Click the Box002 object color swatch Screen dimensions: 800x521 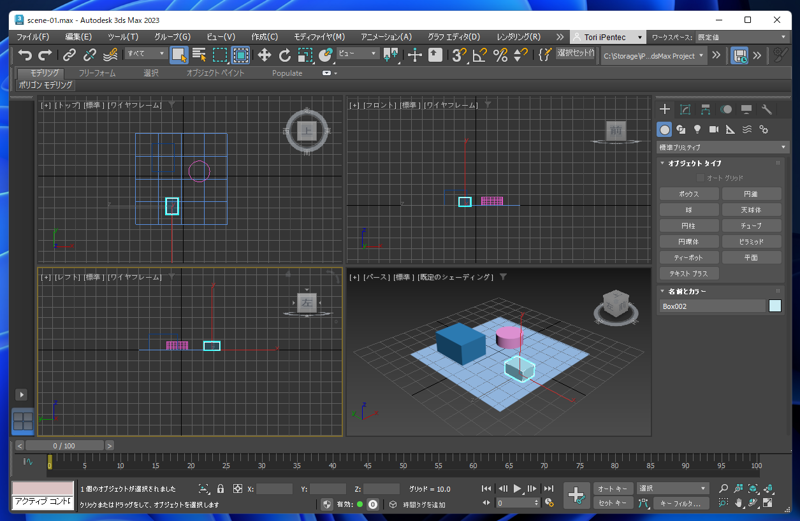point(775,306)
